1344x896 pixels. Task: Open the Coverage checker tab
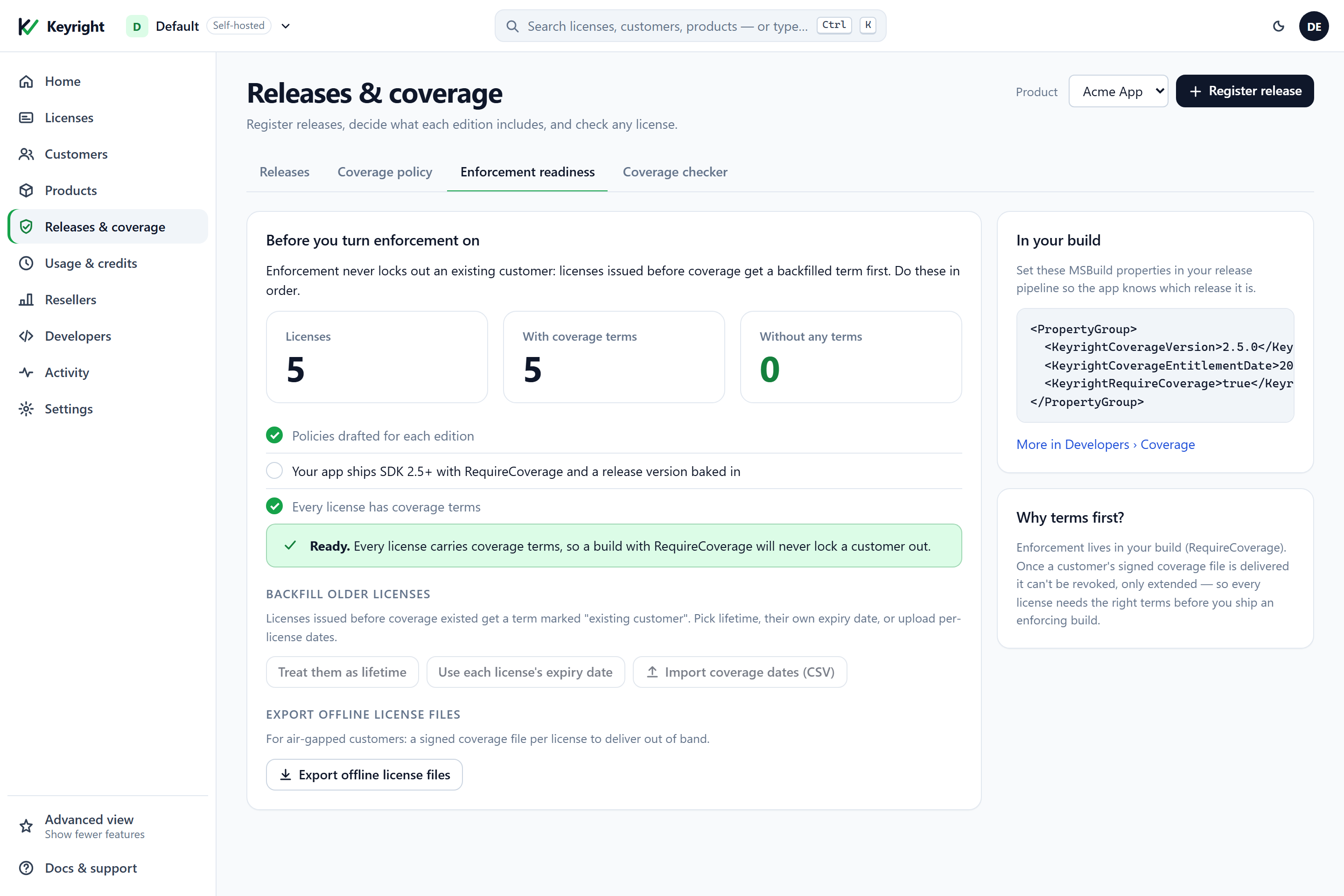[x=675, y=172]
